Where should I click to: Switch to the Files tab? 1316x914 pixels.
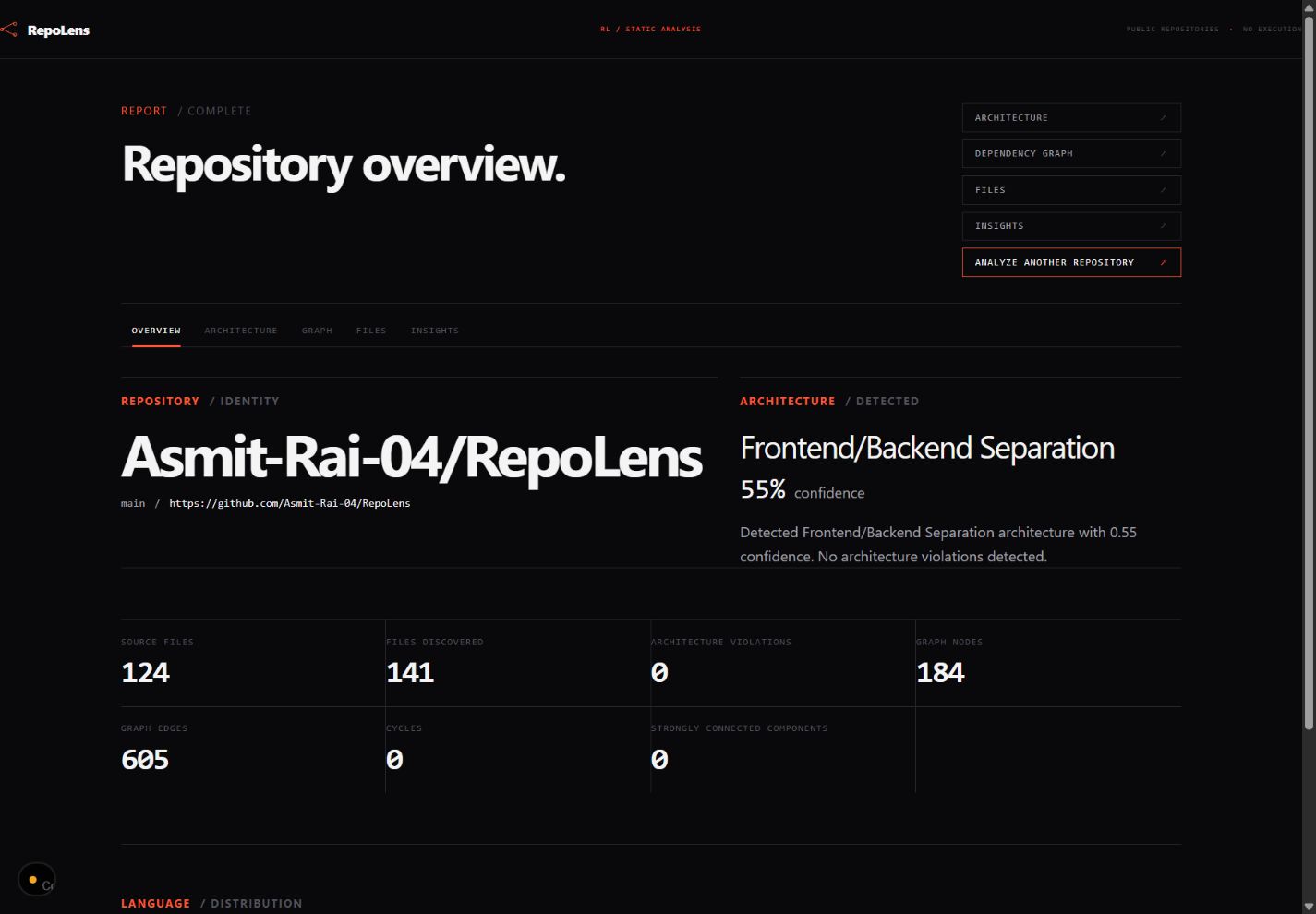pyautogui.click(x=371, y=331)
